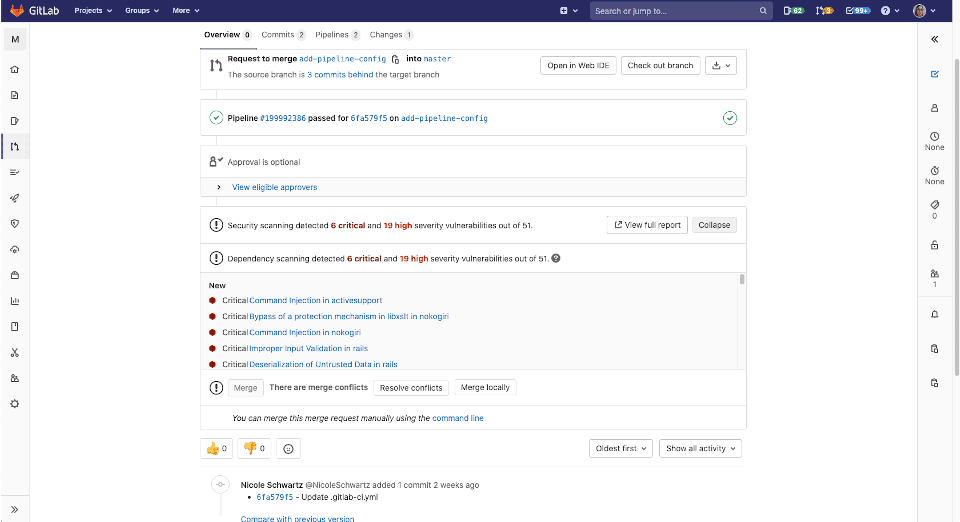Viewport: 960px width, 522px height.
Task: Open the Members icon in left sidebar
Action: [15, 378]
